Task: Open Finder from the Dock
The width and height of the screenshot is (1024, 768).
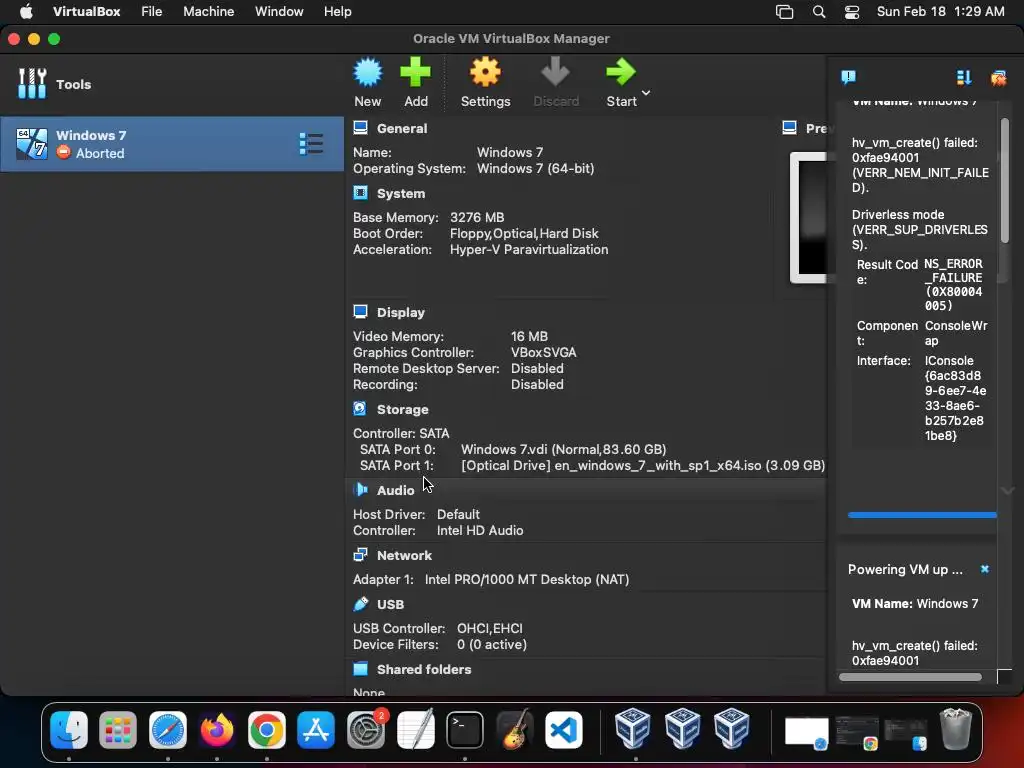Action: click(69, 729)
